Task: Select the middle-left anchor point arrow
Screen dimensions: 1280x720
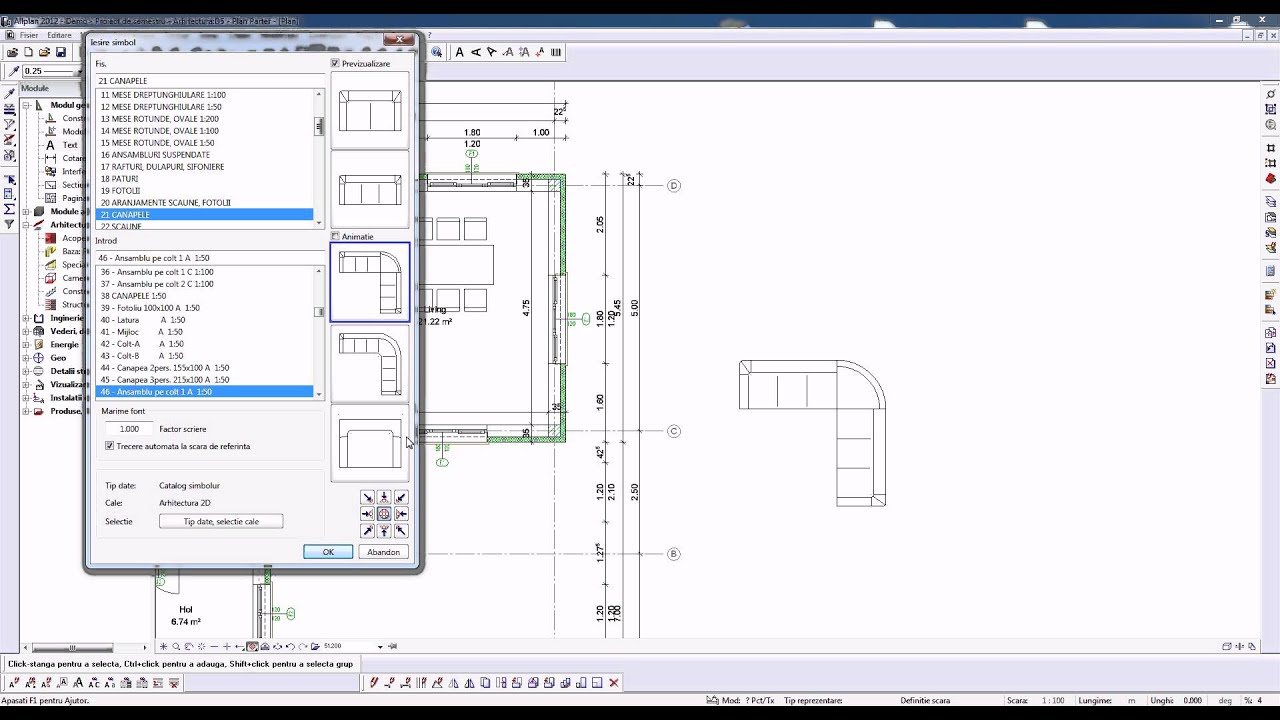Action: (x=367, y=514)
